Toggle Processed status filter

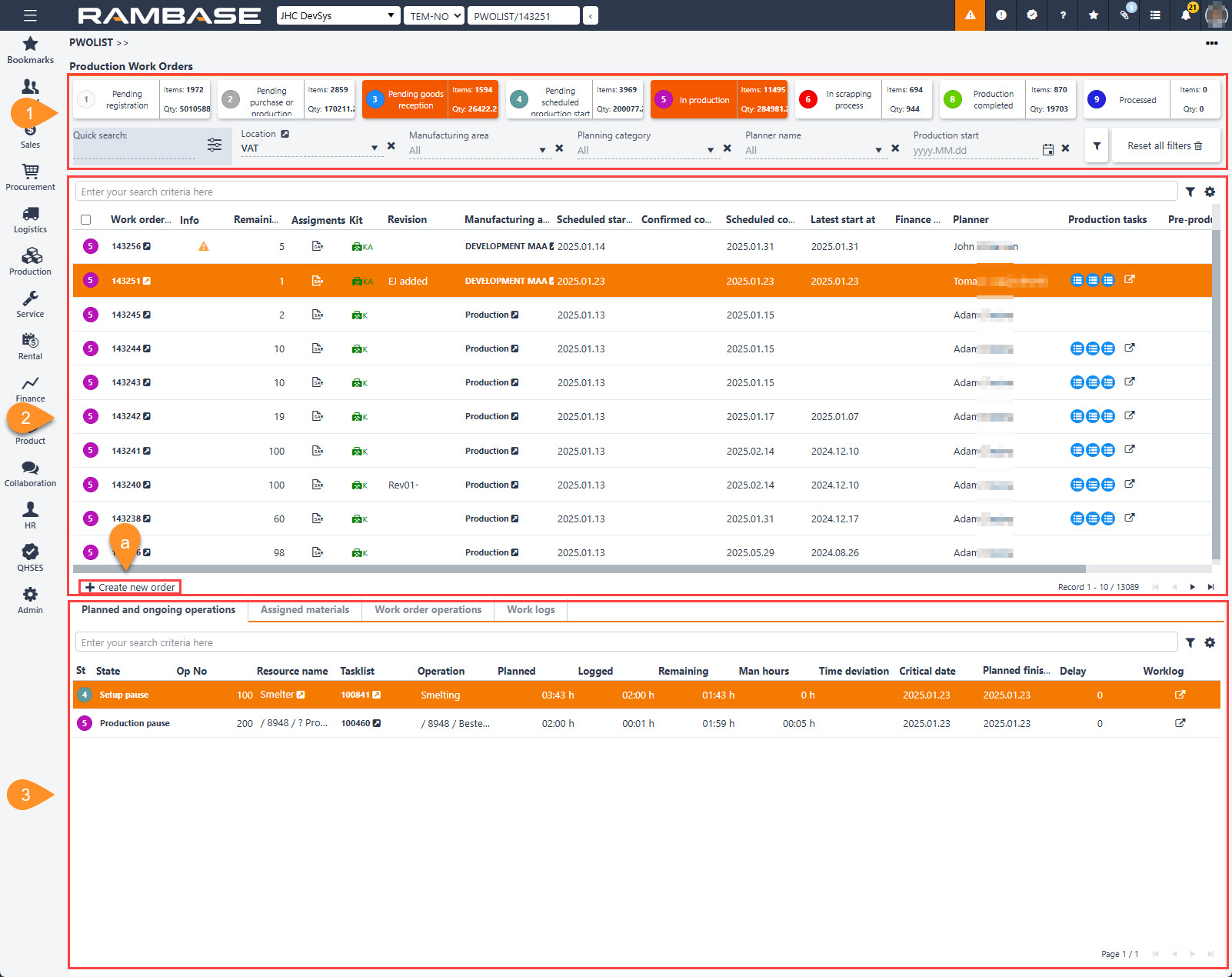tap(1152, 100)
